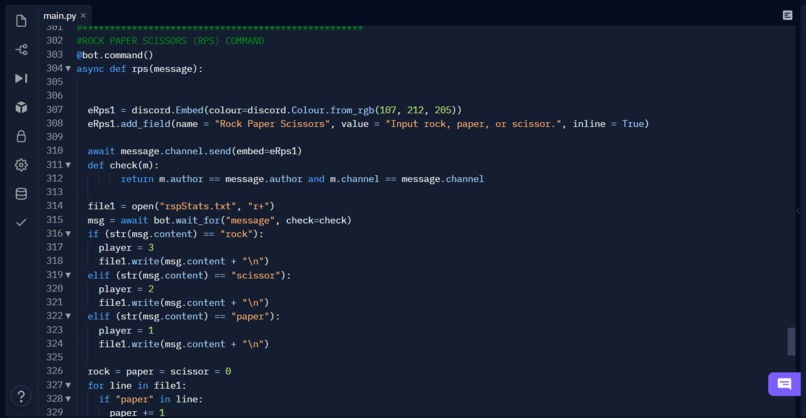
Task: Click the @bot.command() decorator text
Action: pos(115,55)
